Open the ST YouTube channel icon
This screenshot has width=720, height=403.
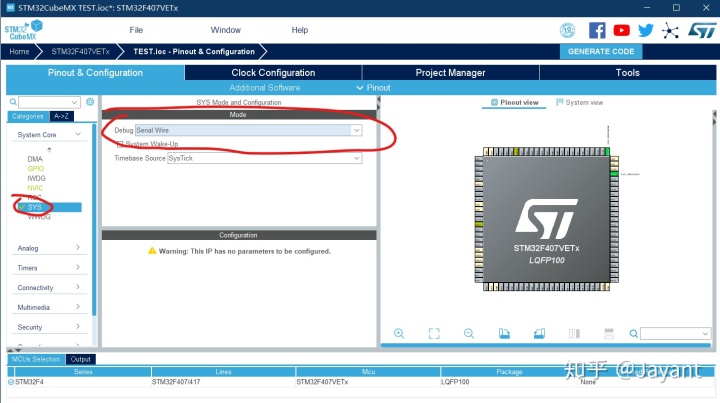[621, 30]
